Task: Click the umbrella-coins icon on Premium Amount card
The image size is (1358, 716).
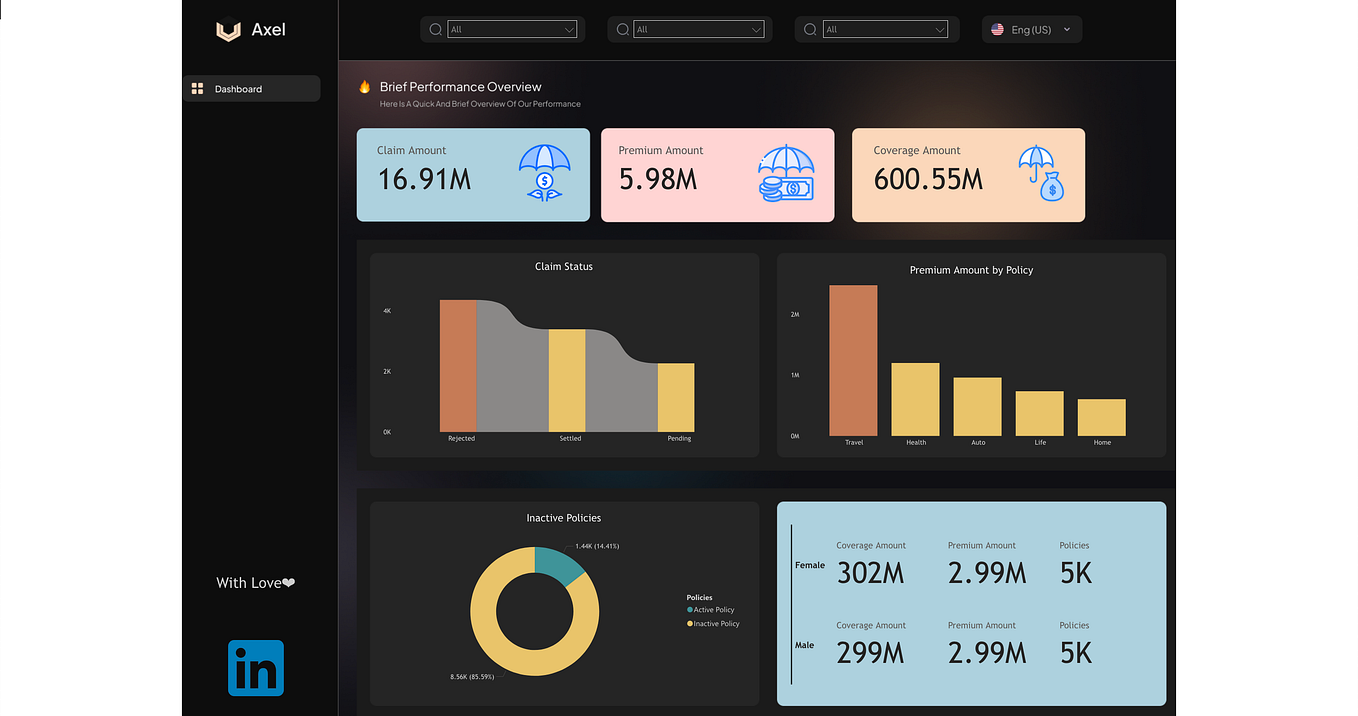Action: pyautogui.click(x=786, y=174)
